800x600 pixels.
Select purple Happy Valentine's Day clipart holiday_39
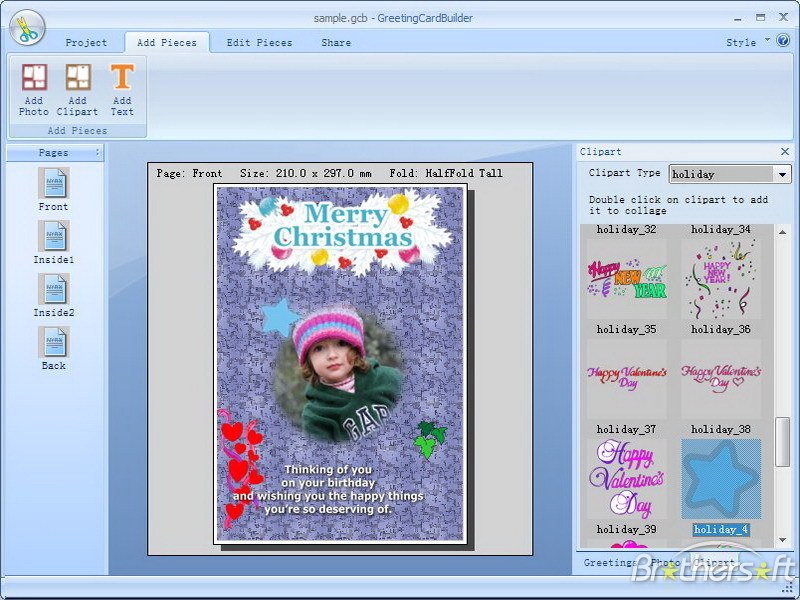point(627,479)
